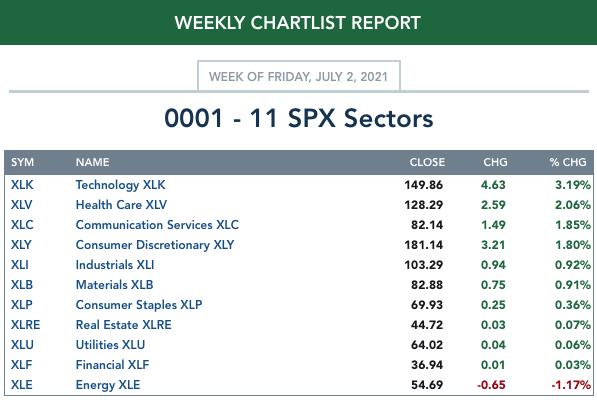Screen dimensions: 597x400
Task: Open the XLE symbol link
Action: (21, 385)
